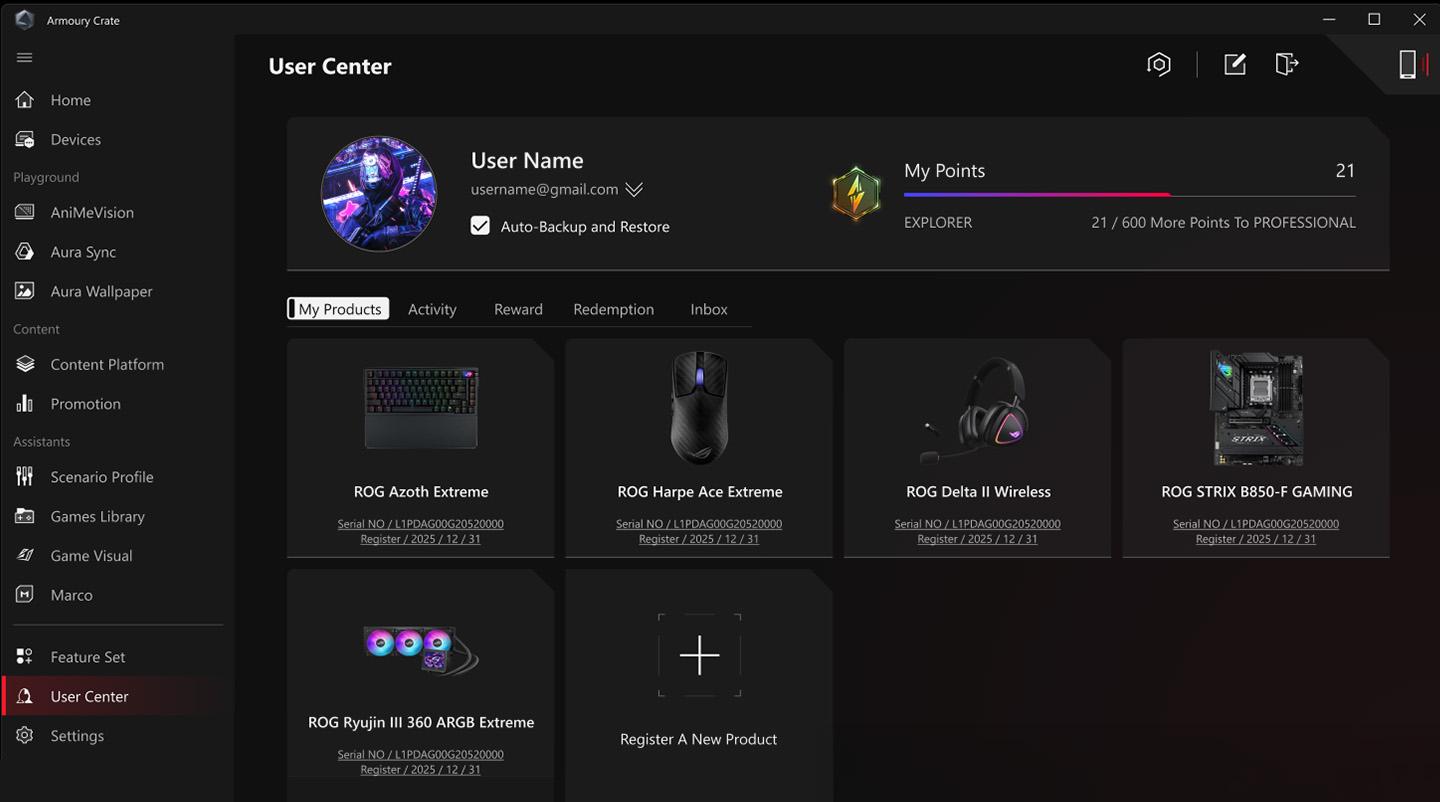Open the Content Platform sidebar icon
This screenshot has height=802, width=1440.
click(x=25, y=364)
